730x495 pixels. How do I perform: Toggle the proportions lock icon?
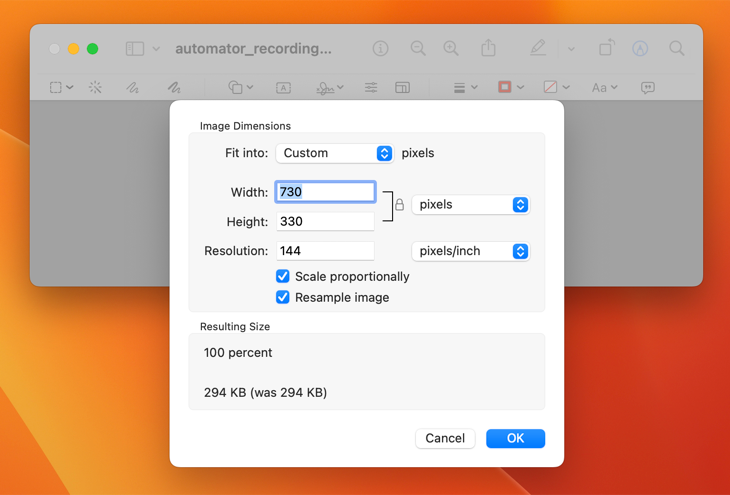(x=399, y=205)
